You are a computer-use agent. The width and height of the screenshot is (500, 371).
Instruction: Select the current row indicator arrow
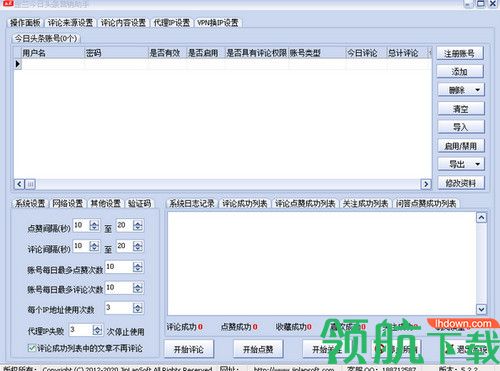tap(17, 64)
